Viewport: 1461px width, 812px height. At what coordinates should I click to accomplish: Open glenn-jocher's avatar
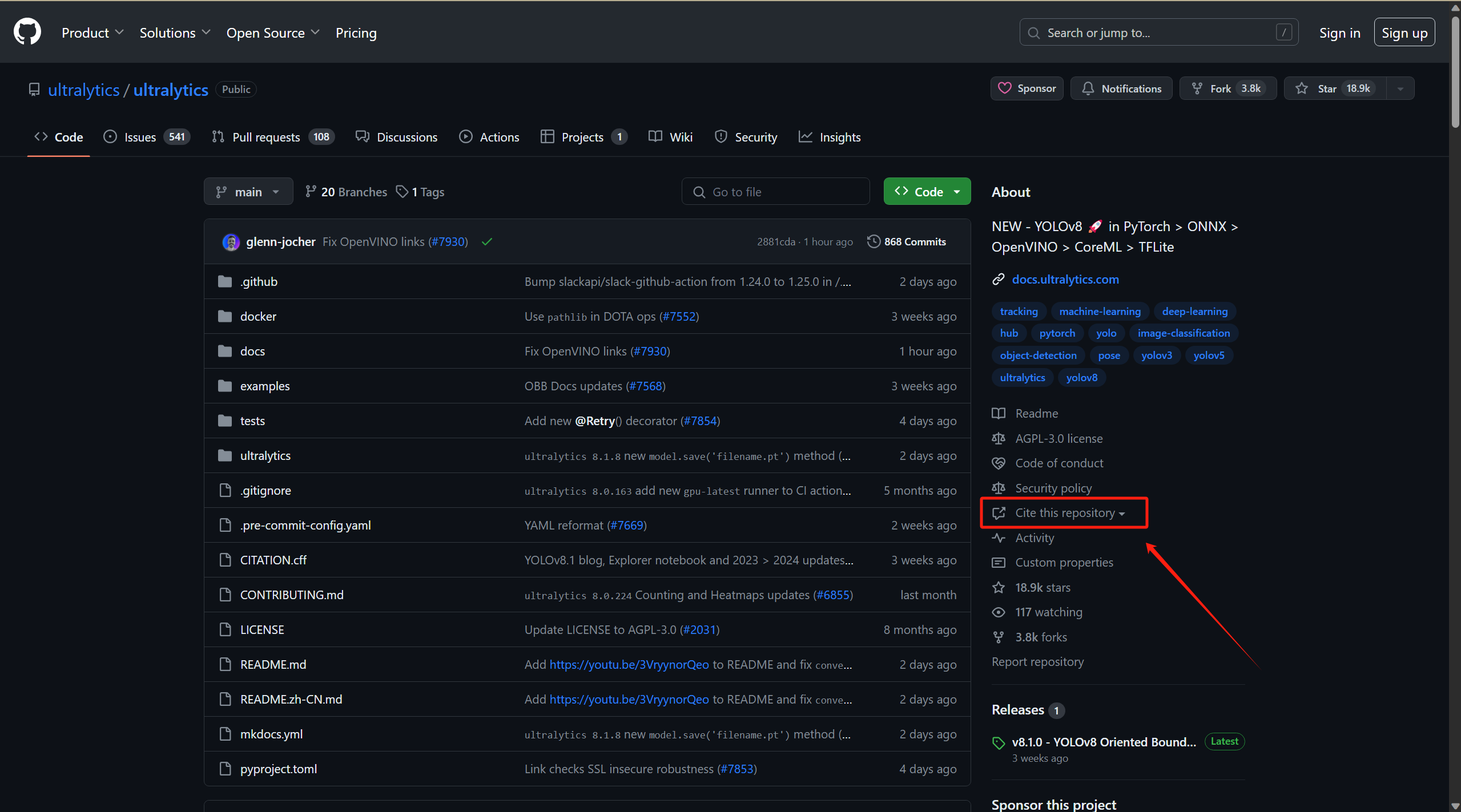click(x=231, y=242)
